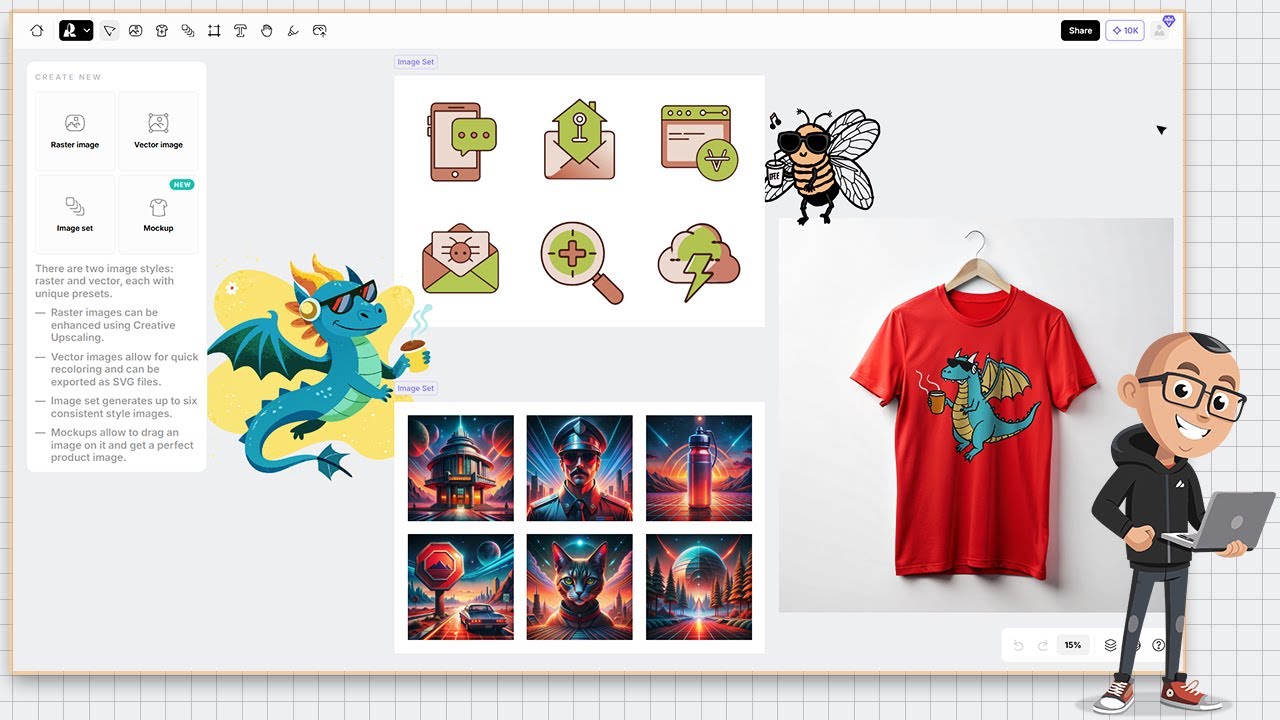The image size is (1280, 720).
Task: Redo the last action
Action: click(x=1043, y=645)
